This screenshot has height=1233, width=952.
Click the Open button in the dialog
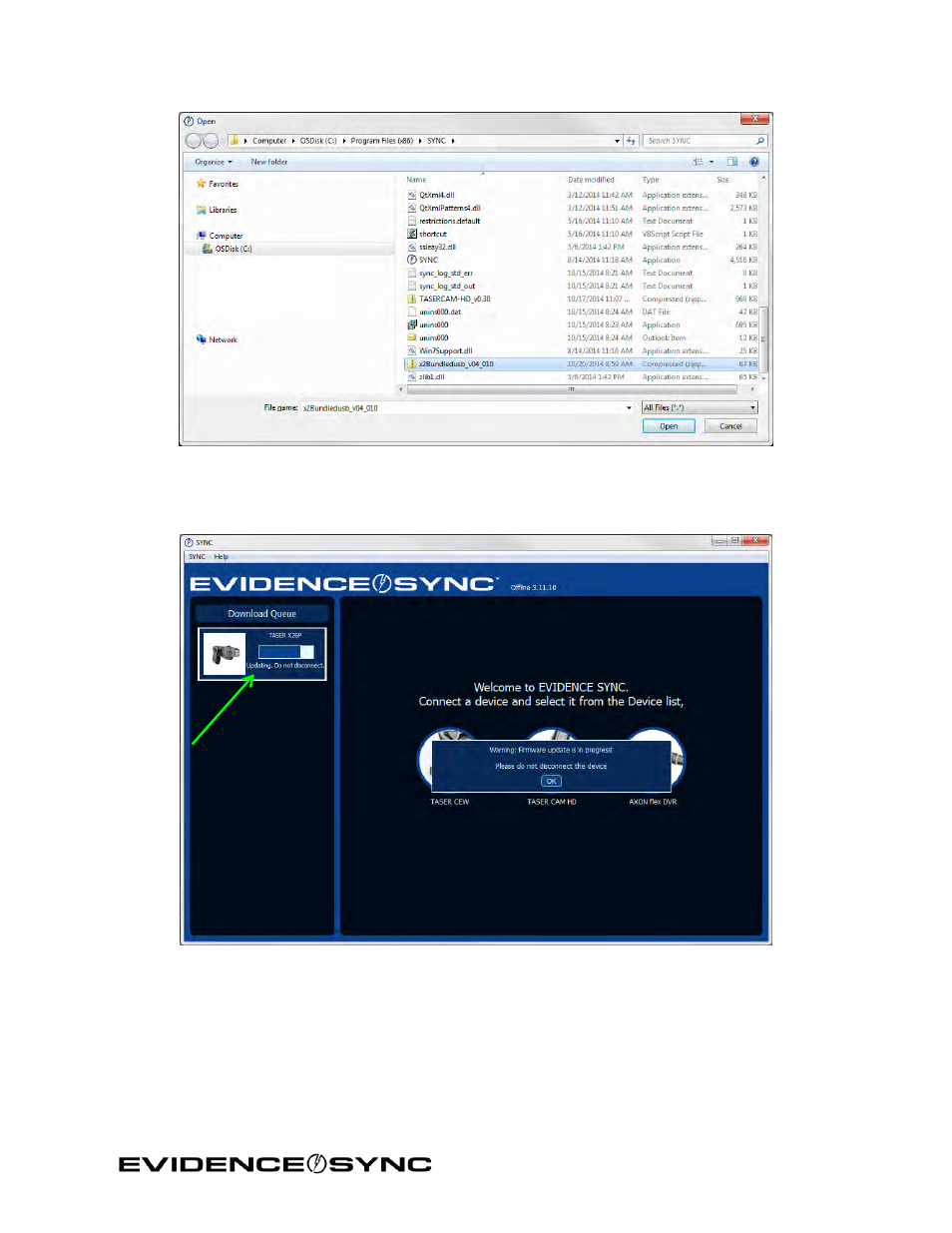(669, 426)
